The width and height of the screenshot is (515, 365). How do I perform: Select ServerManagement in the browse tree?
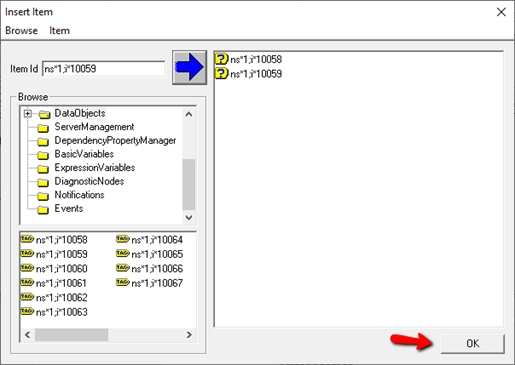(94, 127)
